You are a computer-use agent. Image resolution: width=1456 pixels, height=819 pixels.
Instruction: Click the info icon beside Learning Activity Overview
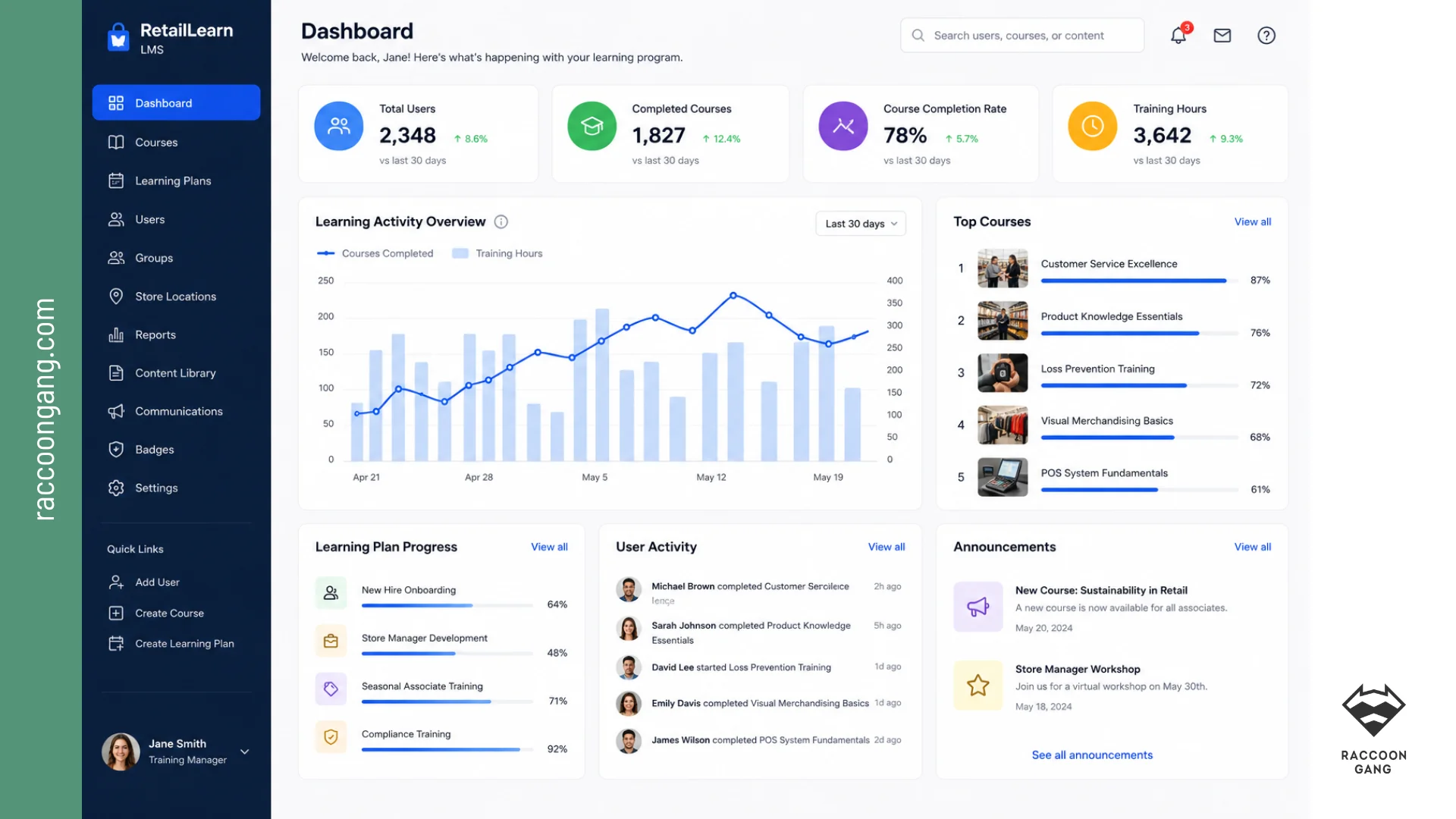click(501, 221)
